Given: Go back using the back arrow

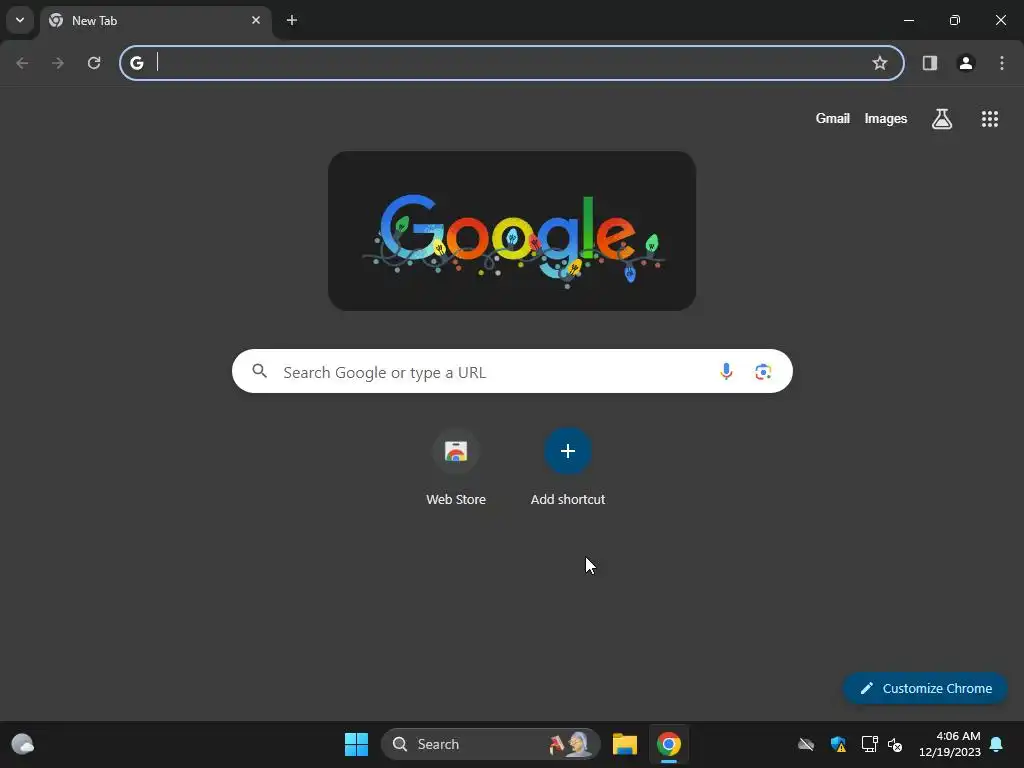Looking at the screenshot, I should coord(22,63).
